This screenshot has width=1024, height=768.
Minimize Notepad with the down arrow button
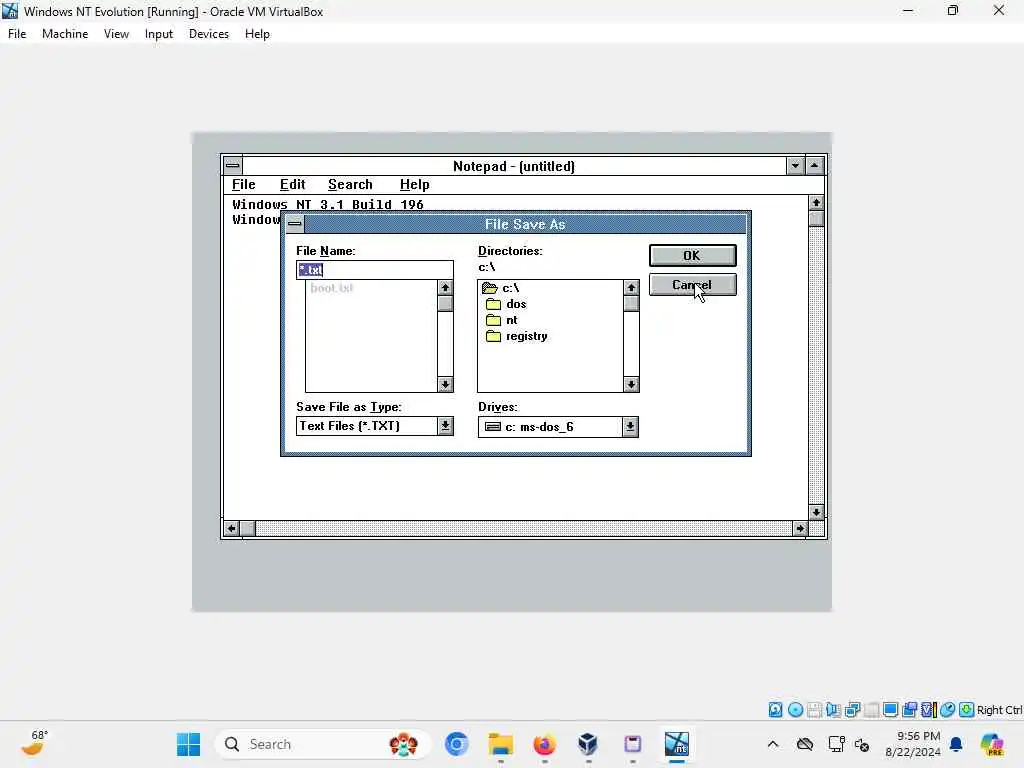(x=795, y=166)
